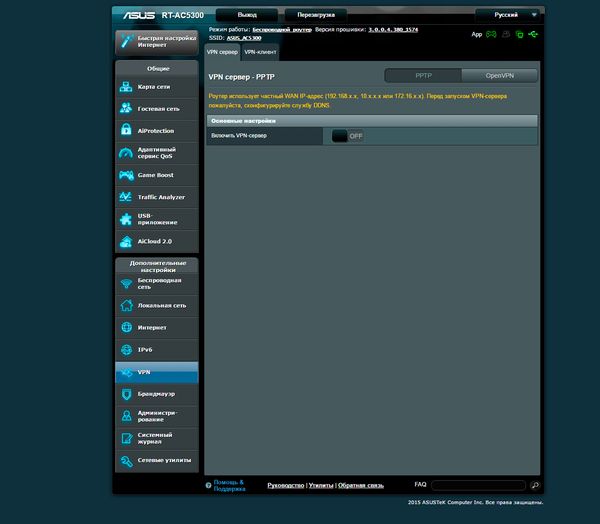The image size is (600, 524).
Task: Open Интернет globe icon
Action: pos(126,327)
